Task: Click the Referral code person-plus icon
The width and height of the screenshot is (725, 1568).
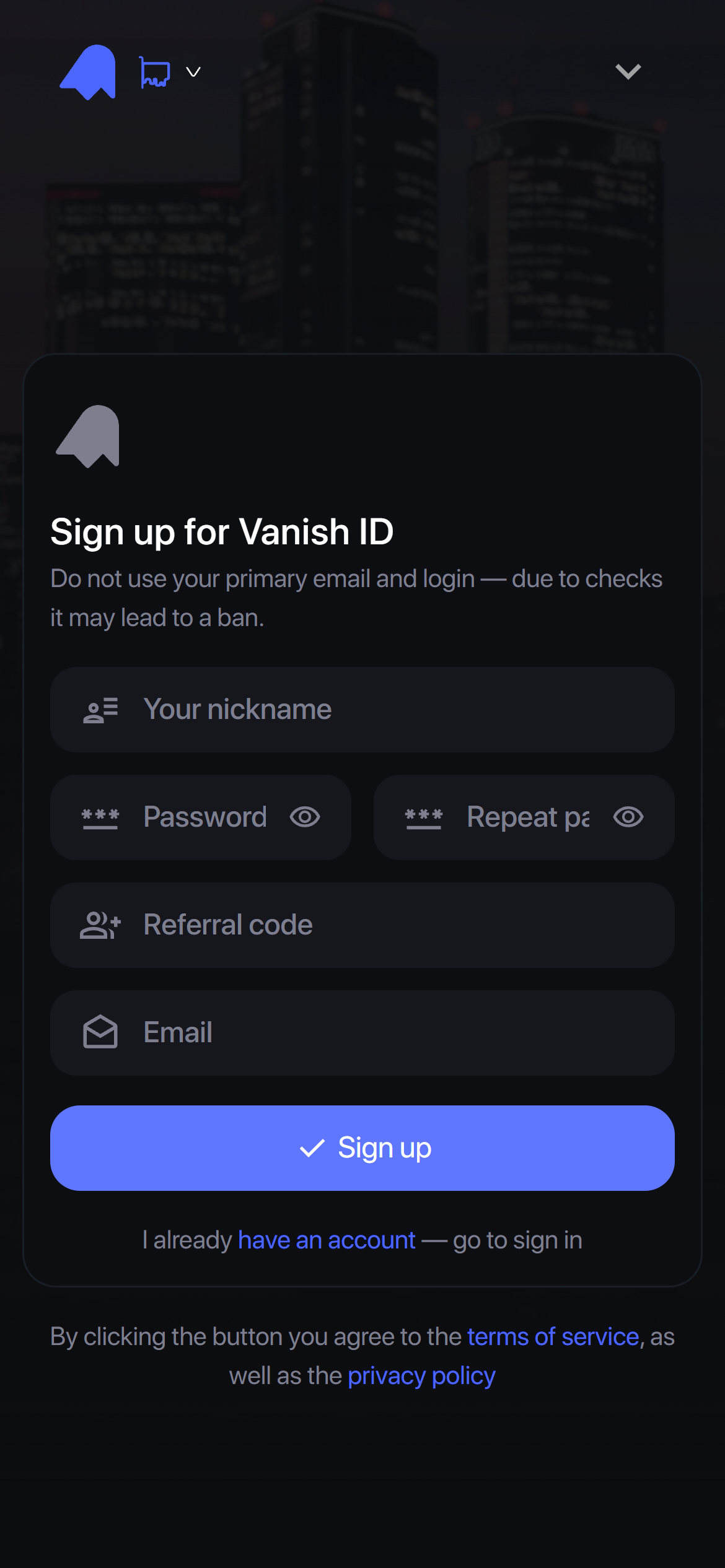Action: tap(100, 925)
